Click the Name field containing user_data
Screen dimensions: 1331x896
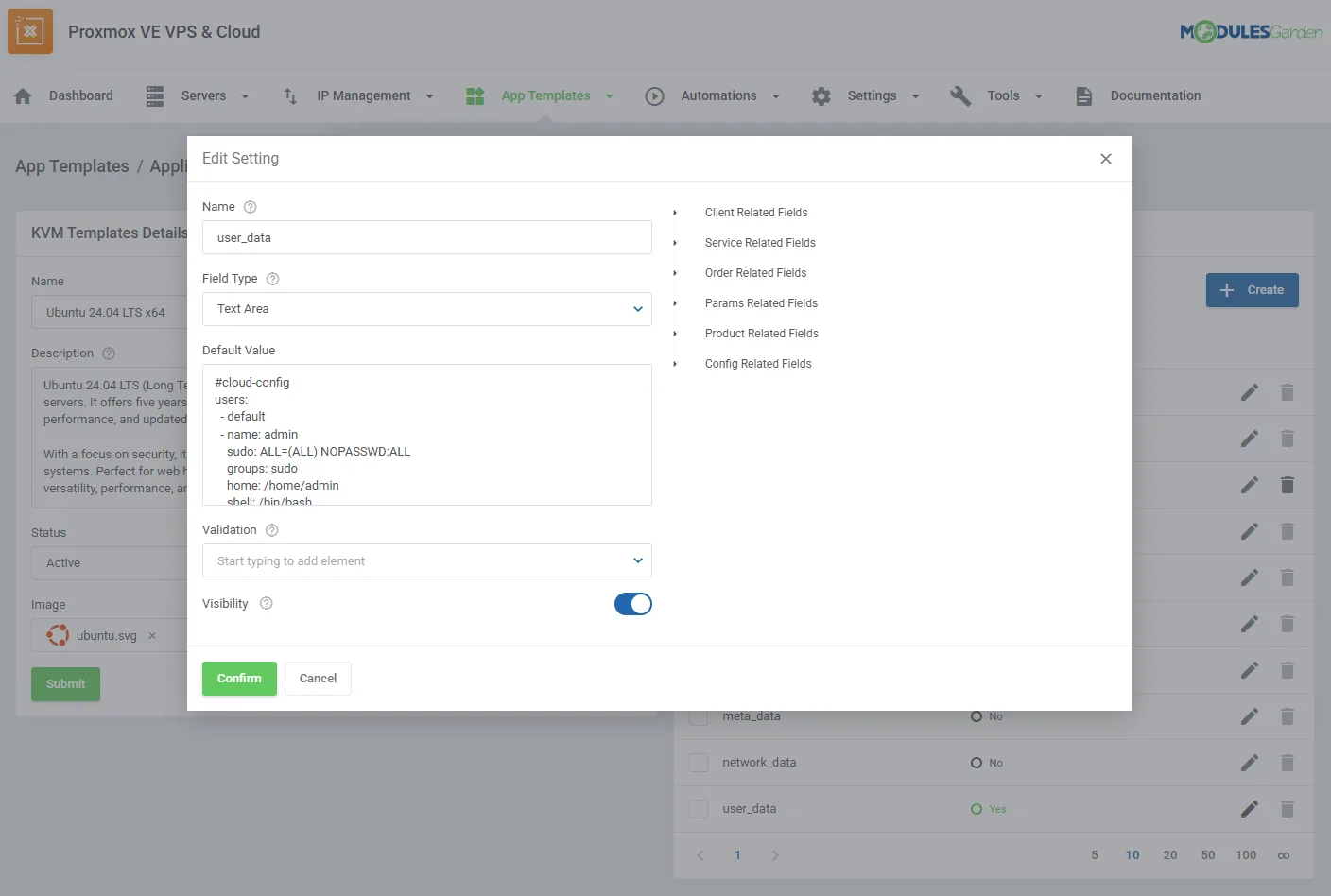click(x=427, y=237)
